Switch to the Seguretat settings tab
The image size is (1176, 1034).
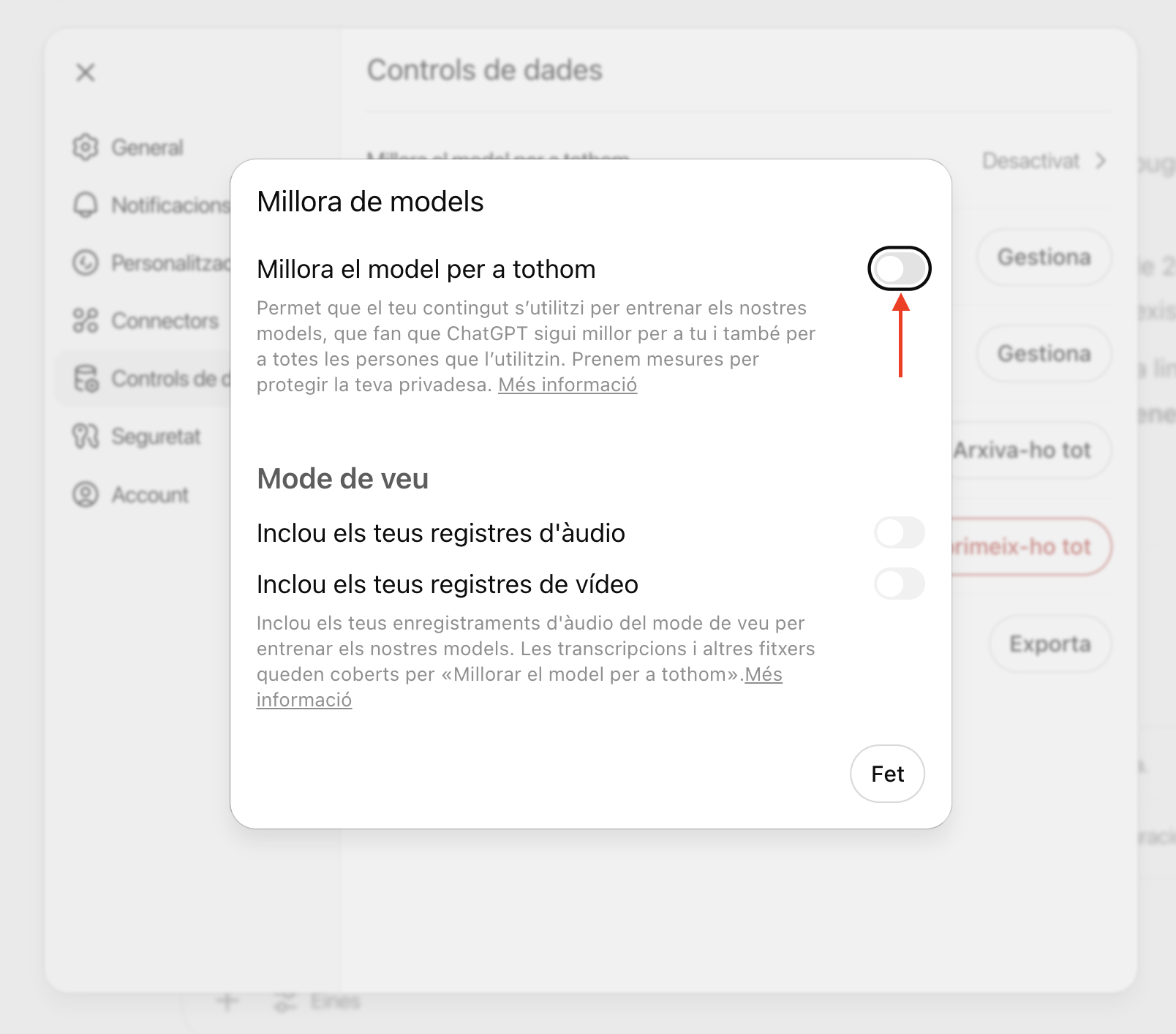156,437
